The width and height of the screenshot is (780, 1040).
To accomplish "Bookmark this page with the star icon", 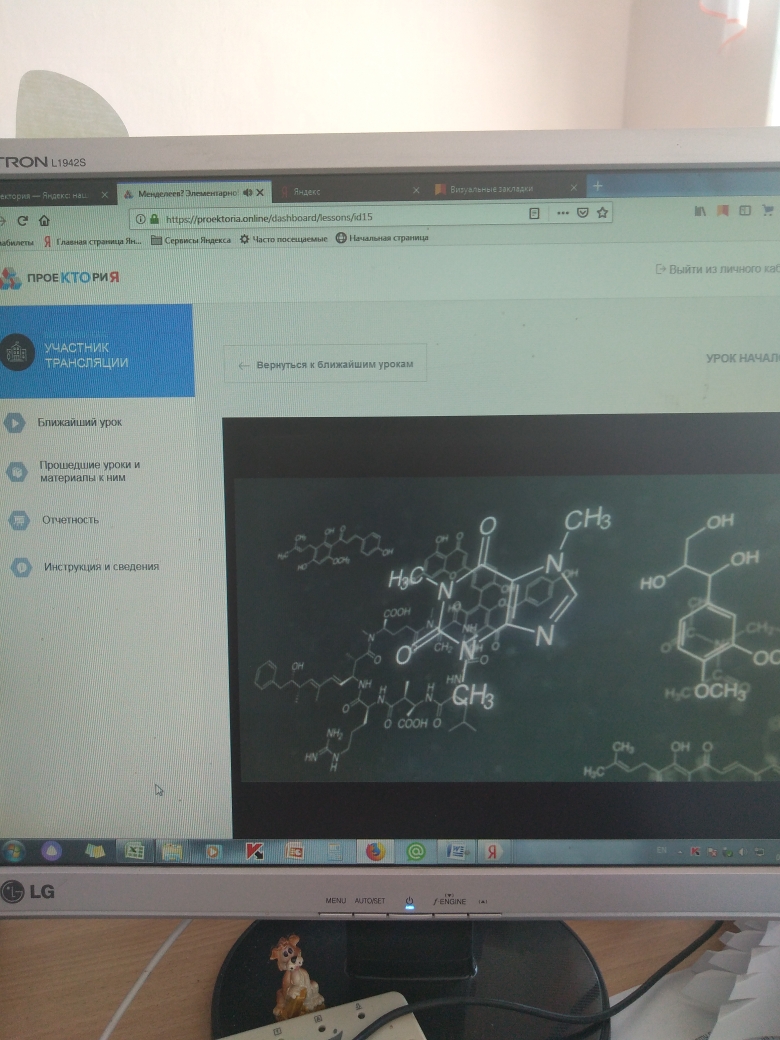I will [603, 212].
